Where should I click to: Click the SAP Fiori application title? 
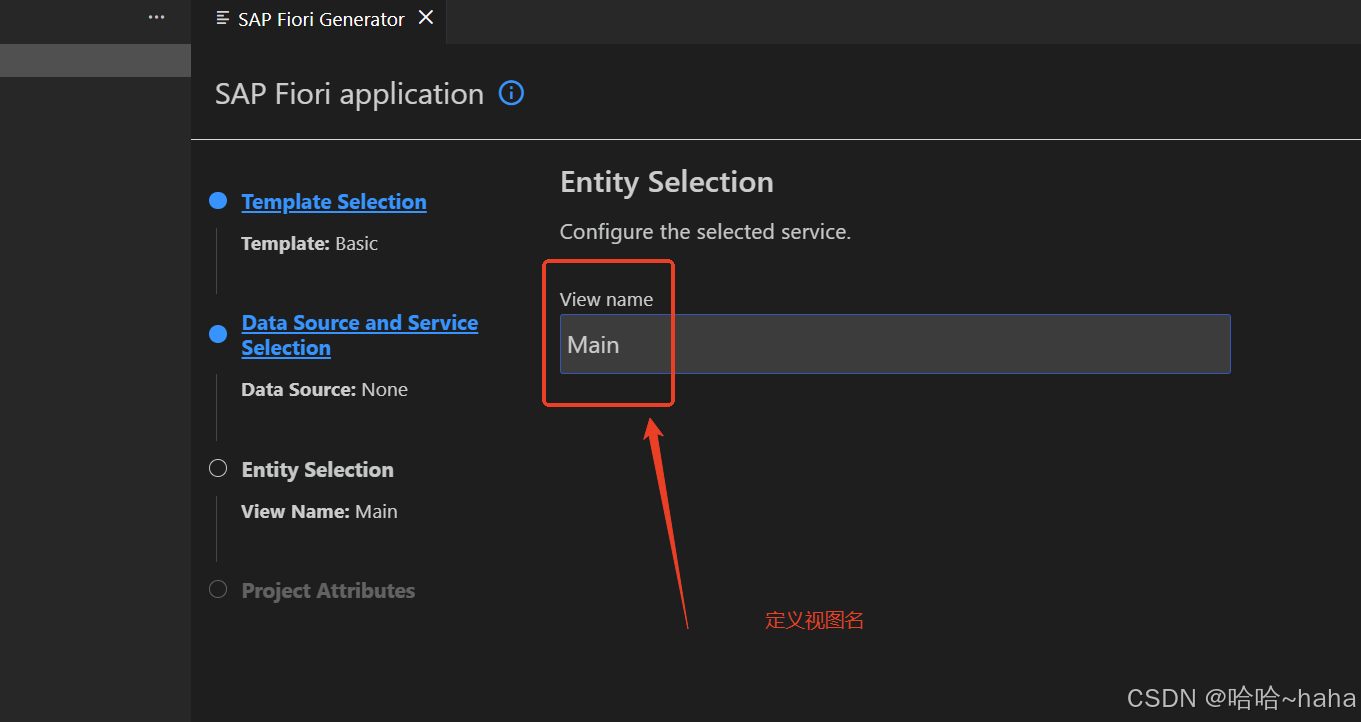coord(349,94)
